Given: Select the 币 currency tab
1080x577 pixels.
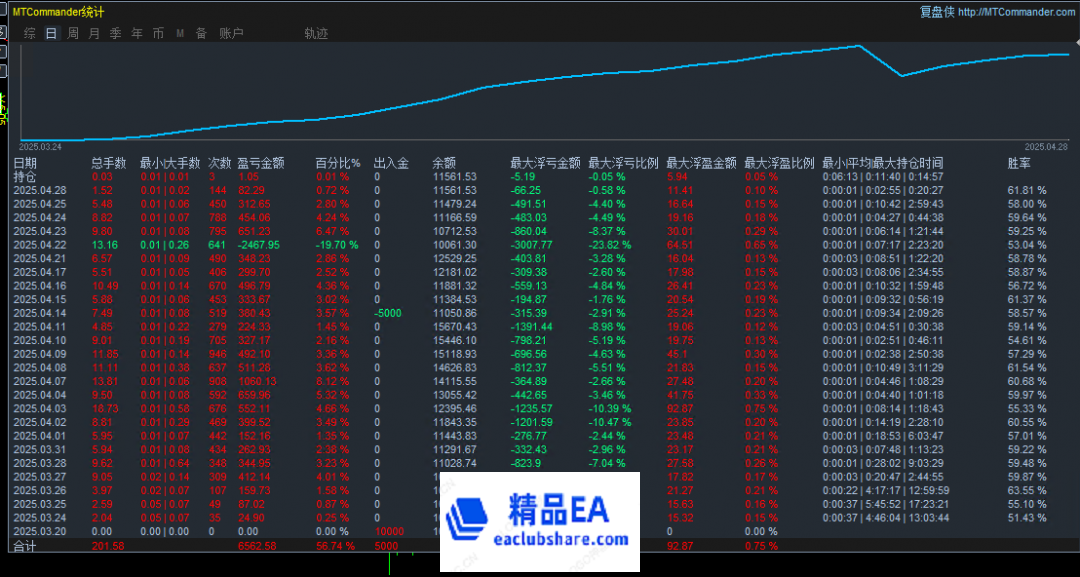Looking at the screenshot, I should [x=158, y=33].
